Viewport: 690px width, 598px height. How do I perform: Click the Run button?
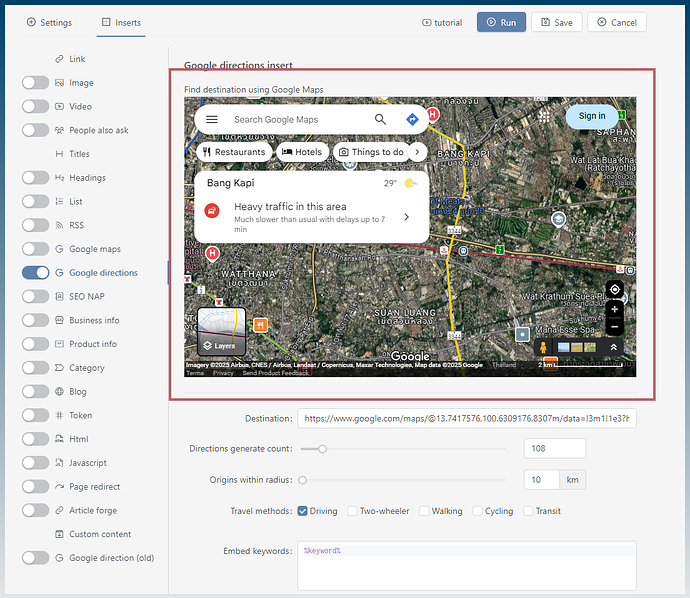point(501,22)
